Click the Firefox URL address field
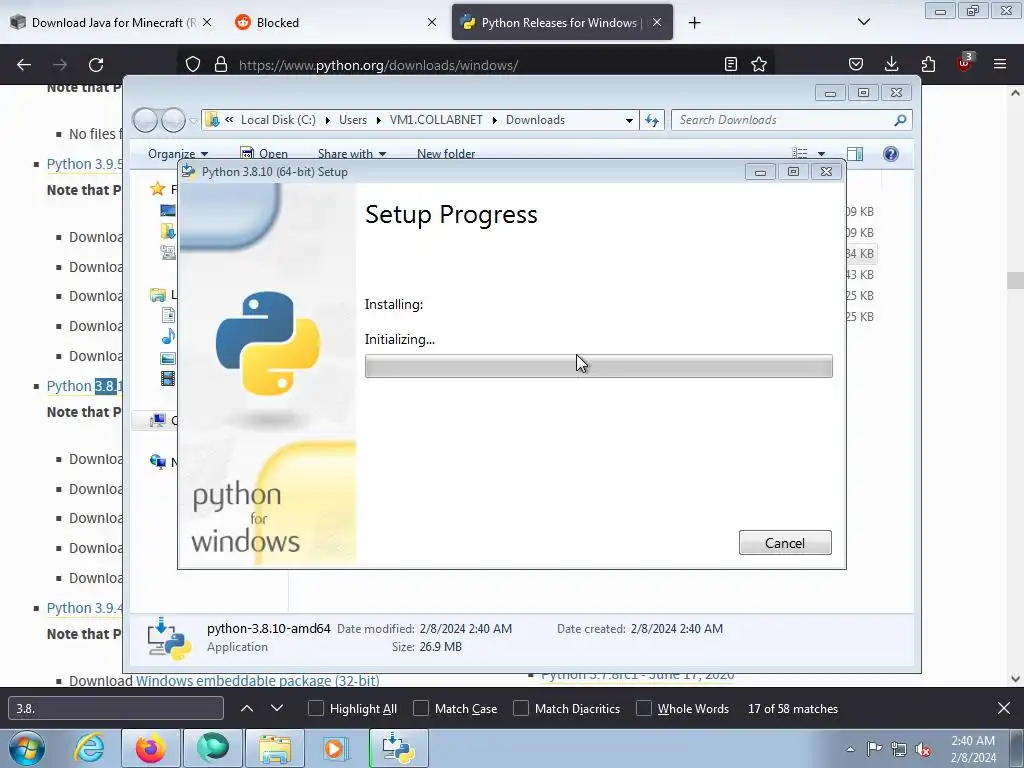 pos(477,65)
